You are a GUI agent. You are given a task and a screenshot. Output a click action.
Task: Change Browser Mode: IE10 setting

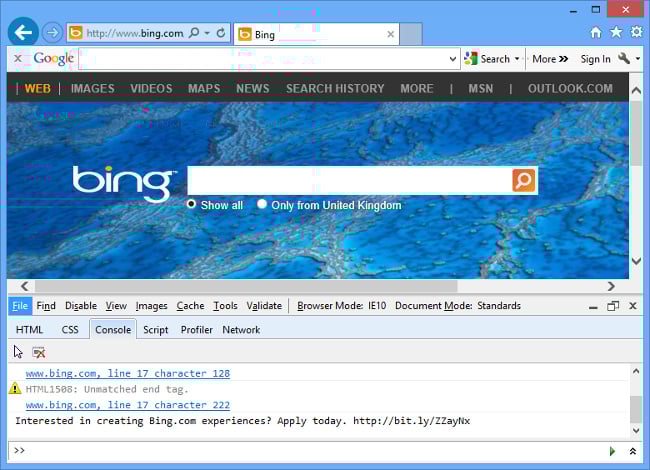coord(342,306)
